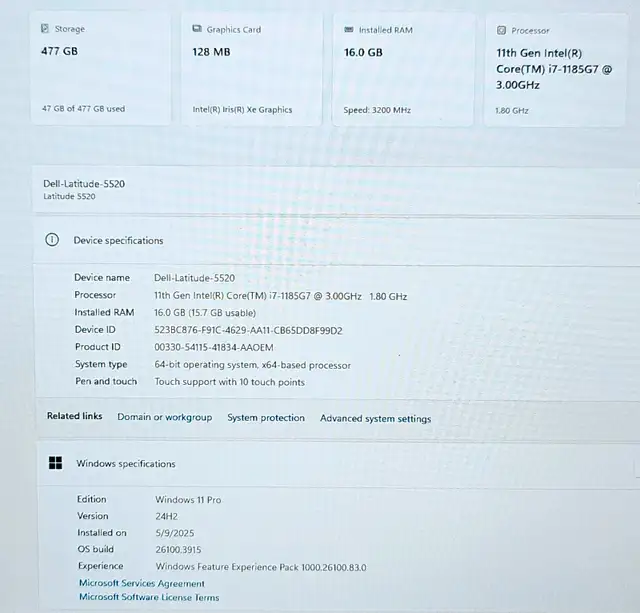Select the Processor value in Device specifications
Screen dimensions: 640x613
[280, 296]
